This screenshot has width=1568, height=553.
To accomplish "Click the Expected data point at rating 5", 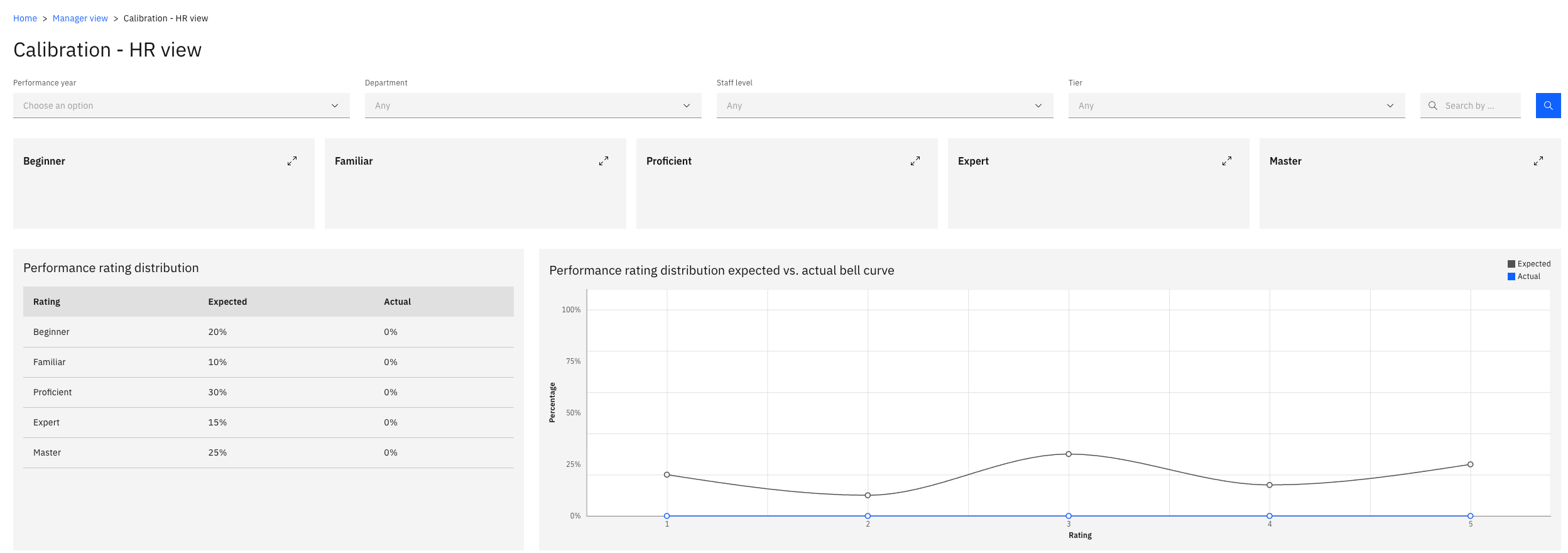I will click(1471, 464).
